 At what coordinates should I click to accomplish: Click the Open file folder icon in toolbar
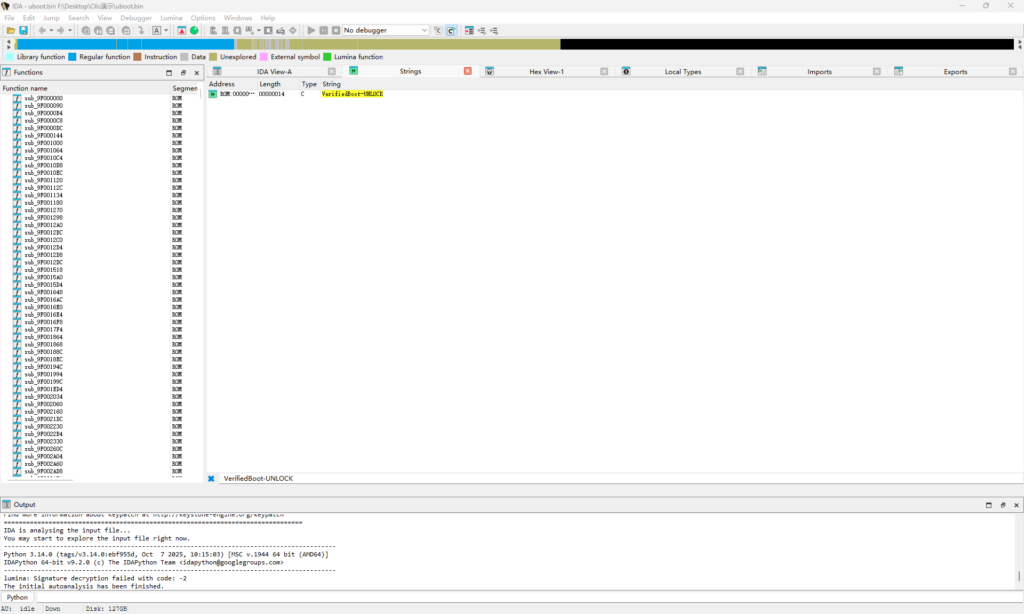[x=12, y=30]
